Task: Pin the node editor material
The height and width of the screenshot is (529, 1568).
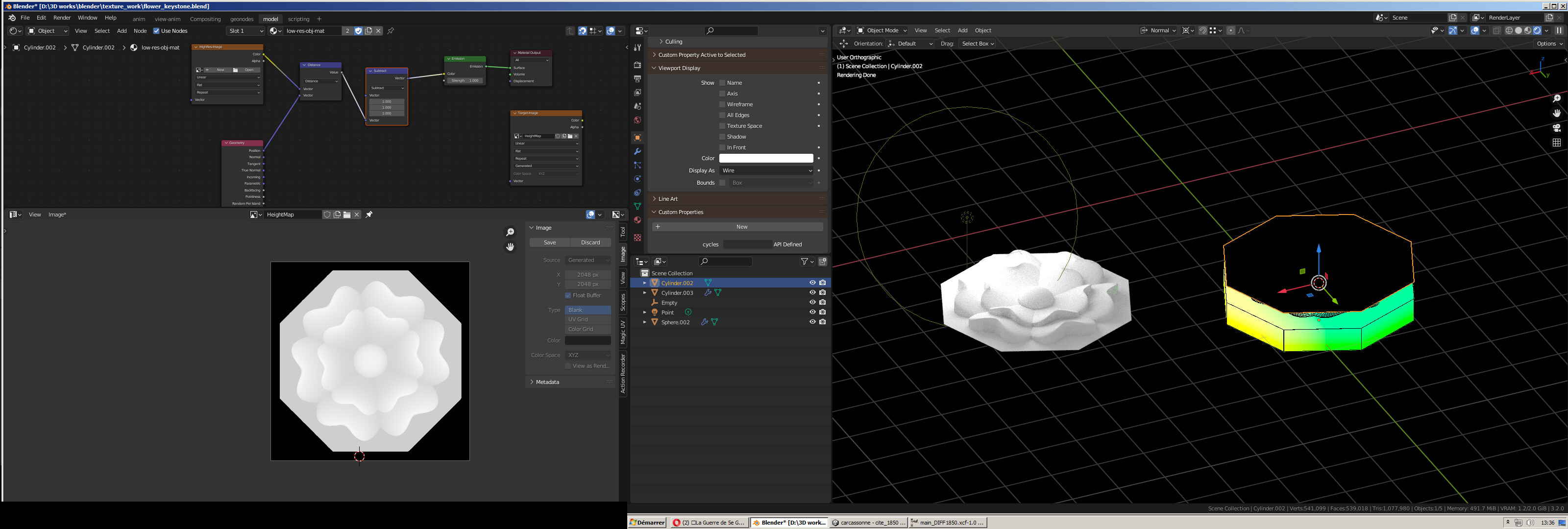Action: (391, 31)
